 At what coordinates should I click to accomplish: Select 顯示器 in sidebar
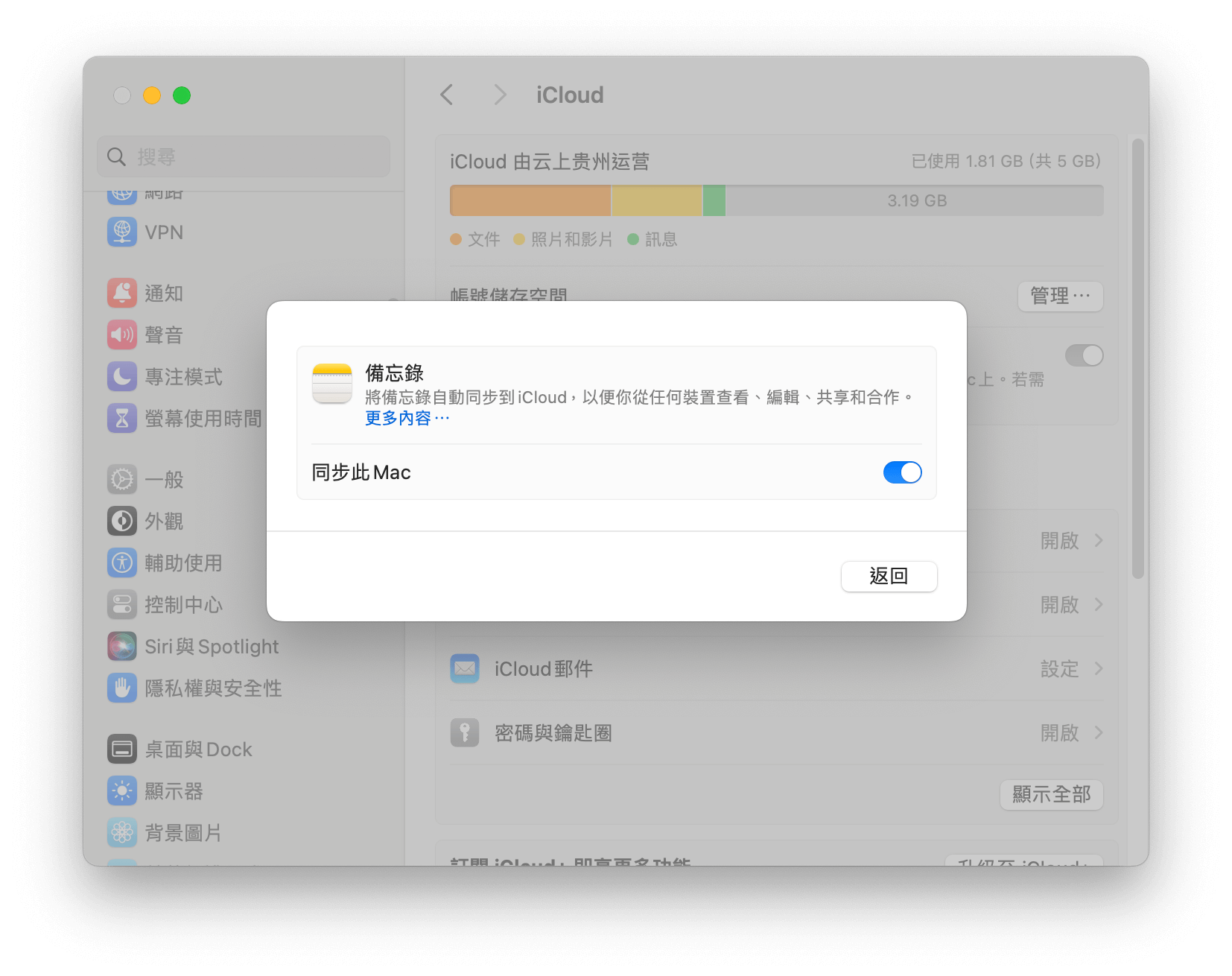(174, 790)
